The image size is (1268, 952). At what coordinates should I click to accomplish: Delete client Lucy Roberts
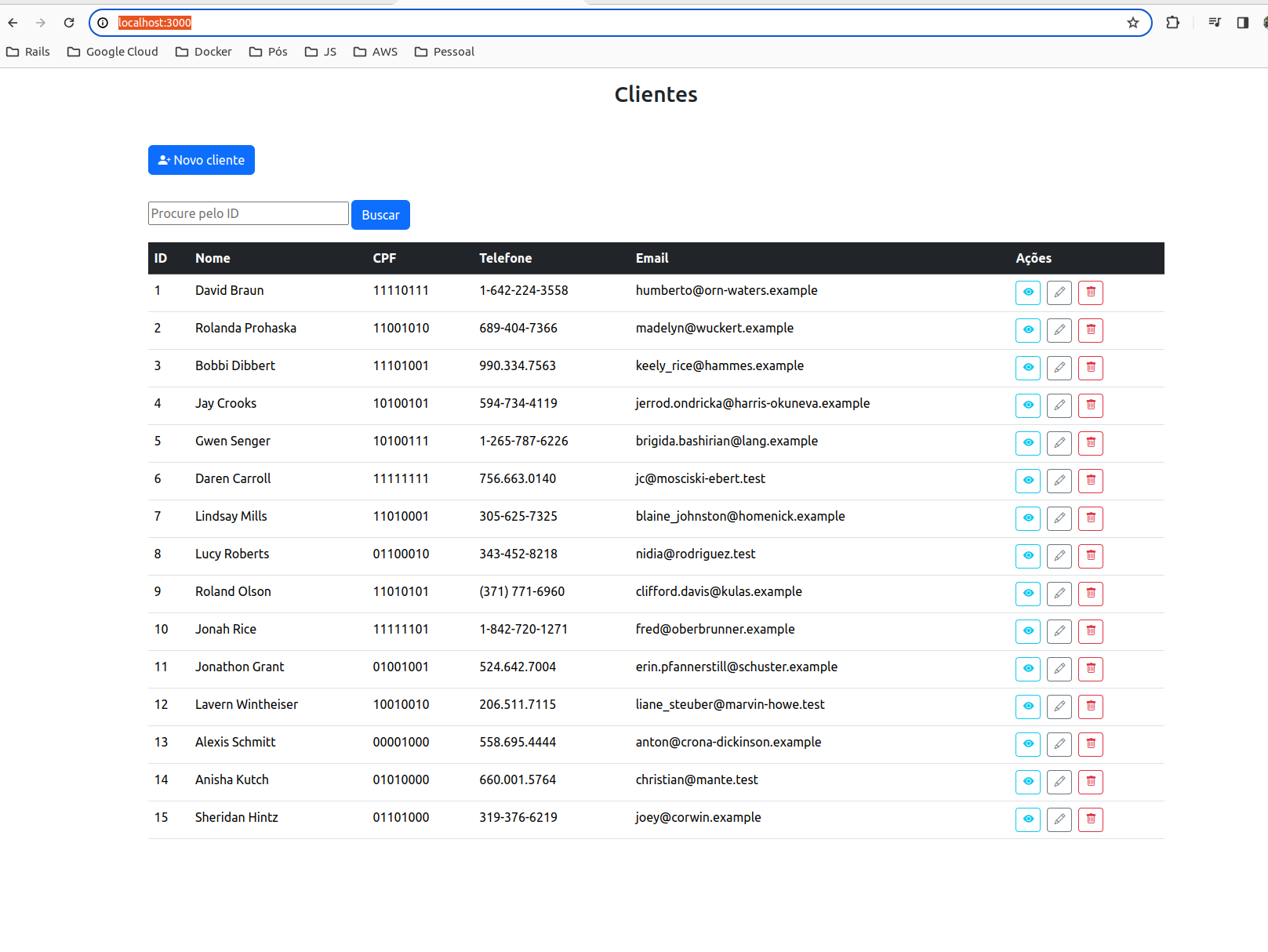point(1090,556)
